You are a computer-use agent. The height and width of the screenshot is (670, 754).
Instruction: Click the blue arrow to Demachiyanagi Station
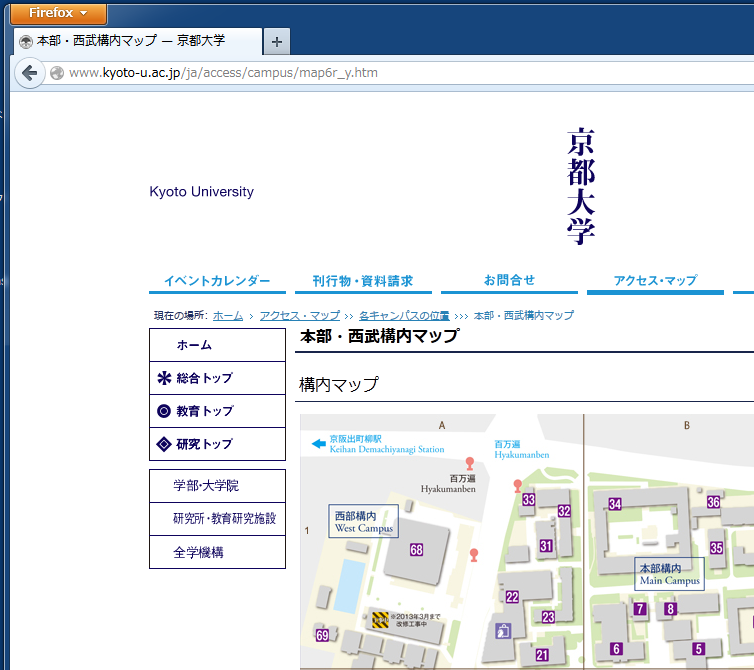click(318, 443)
